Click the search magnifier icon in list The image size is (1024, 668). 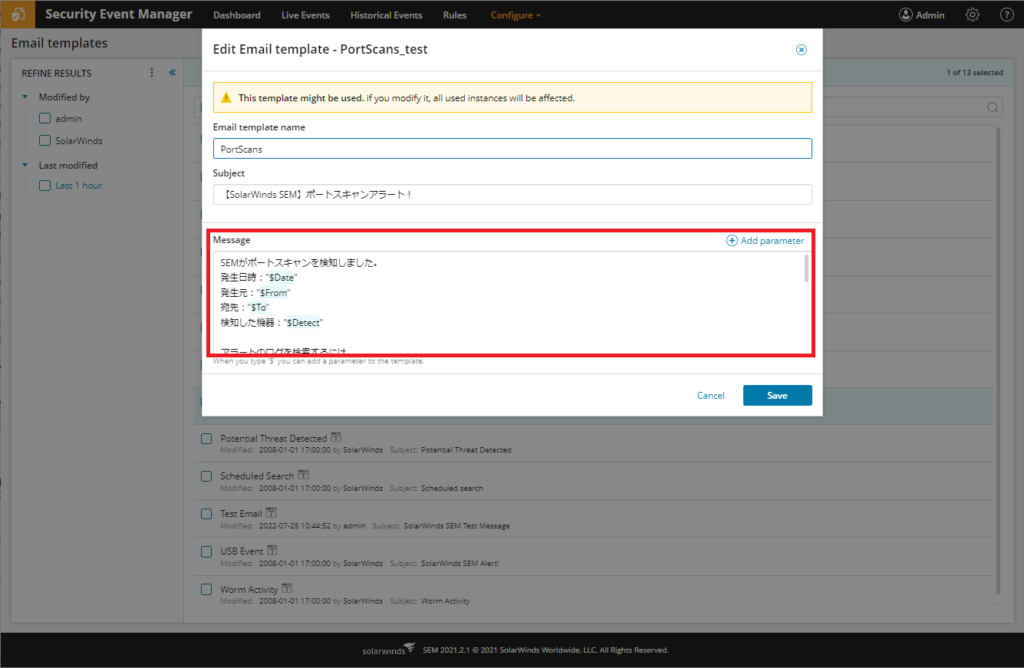pyautogui.click(x=993, y=108)
